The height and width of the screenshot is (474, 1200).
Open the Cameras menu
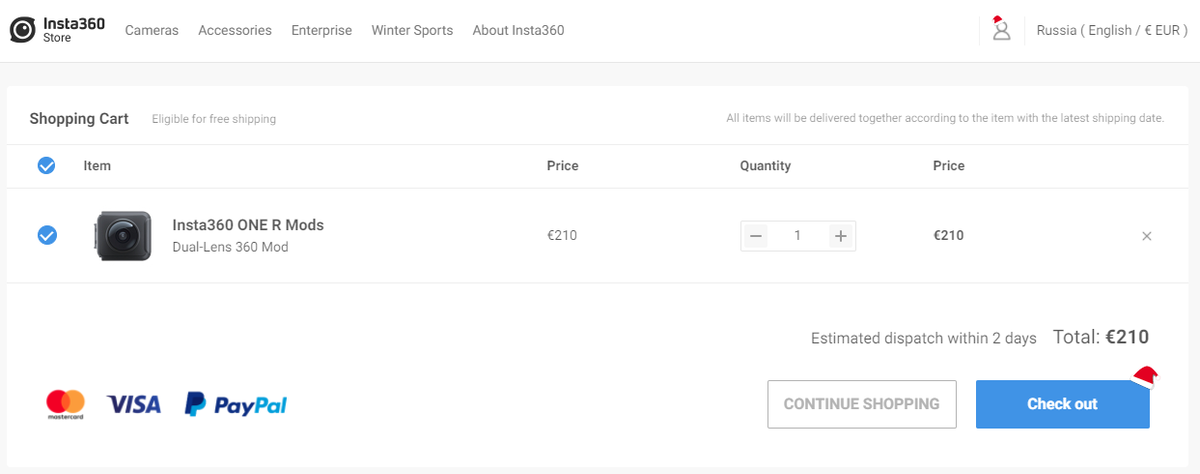[152, 30]
